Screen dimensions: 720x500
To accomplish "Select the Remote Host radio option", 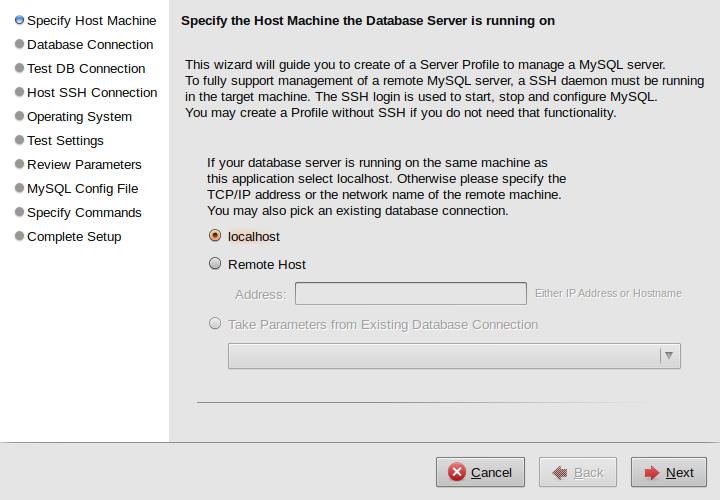I will [215, 264].
